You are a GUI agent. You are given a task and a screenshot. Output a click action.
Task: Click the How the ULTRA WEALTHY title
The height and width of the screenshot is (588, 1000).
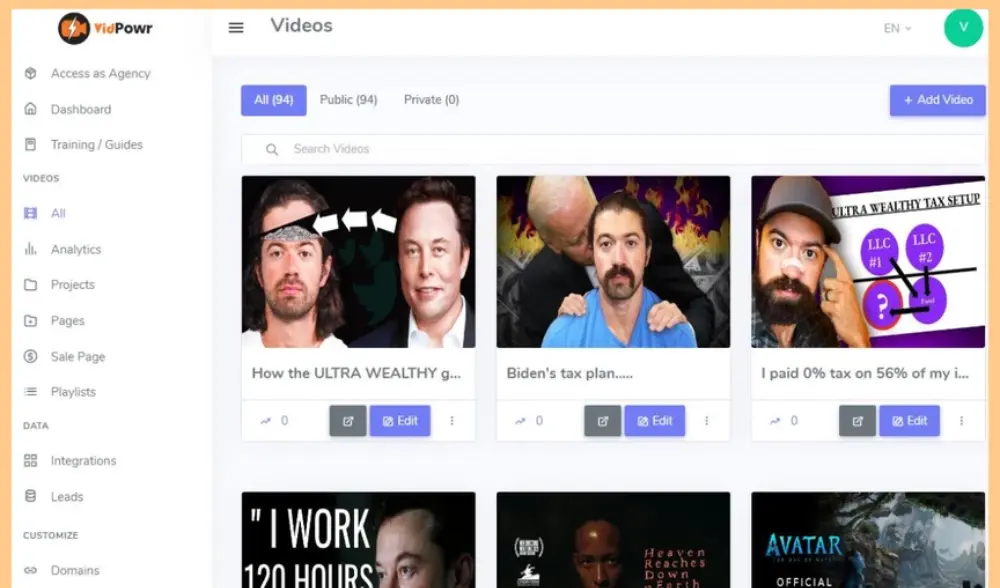[x=356, y=373]
